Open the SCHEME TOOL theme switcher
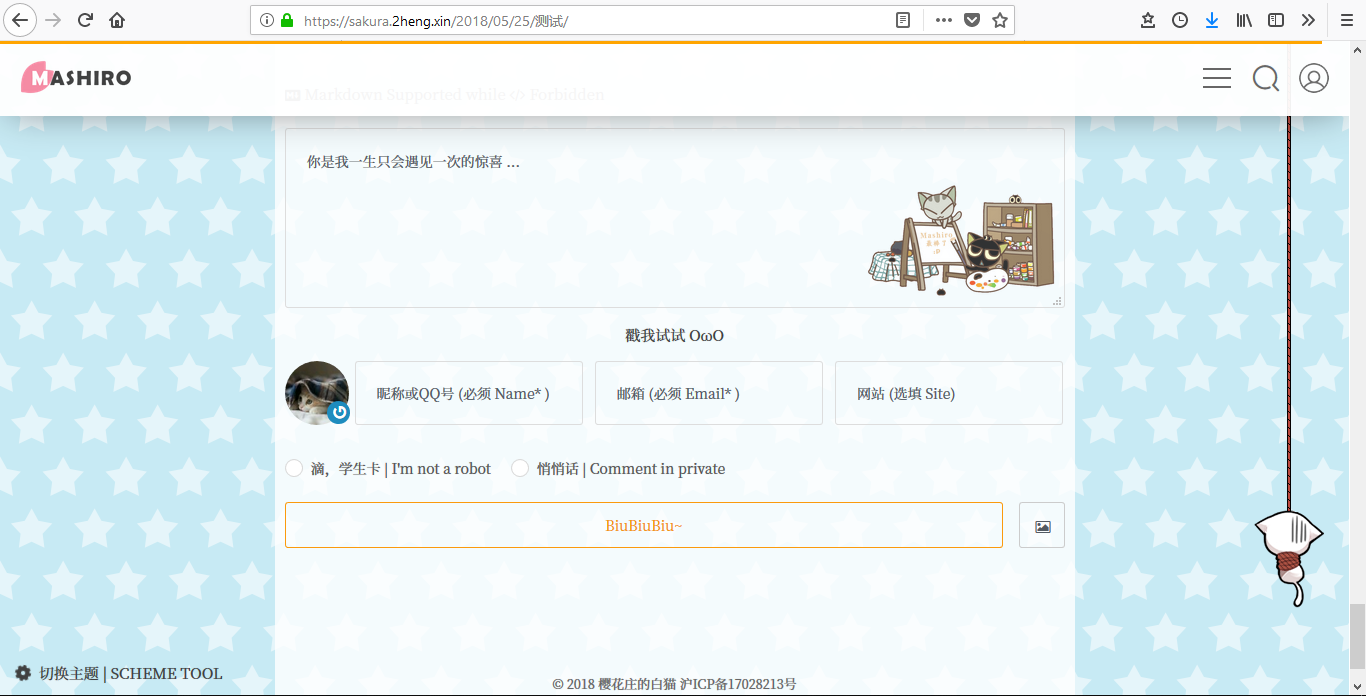The image size is (1366, 696). 119,673
